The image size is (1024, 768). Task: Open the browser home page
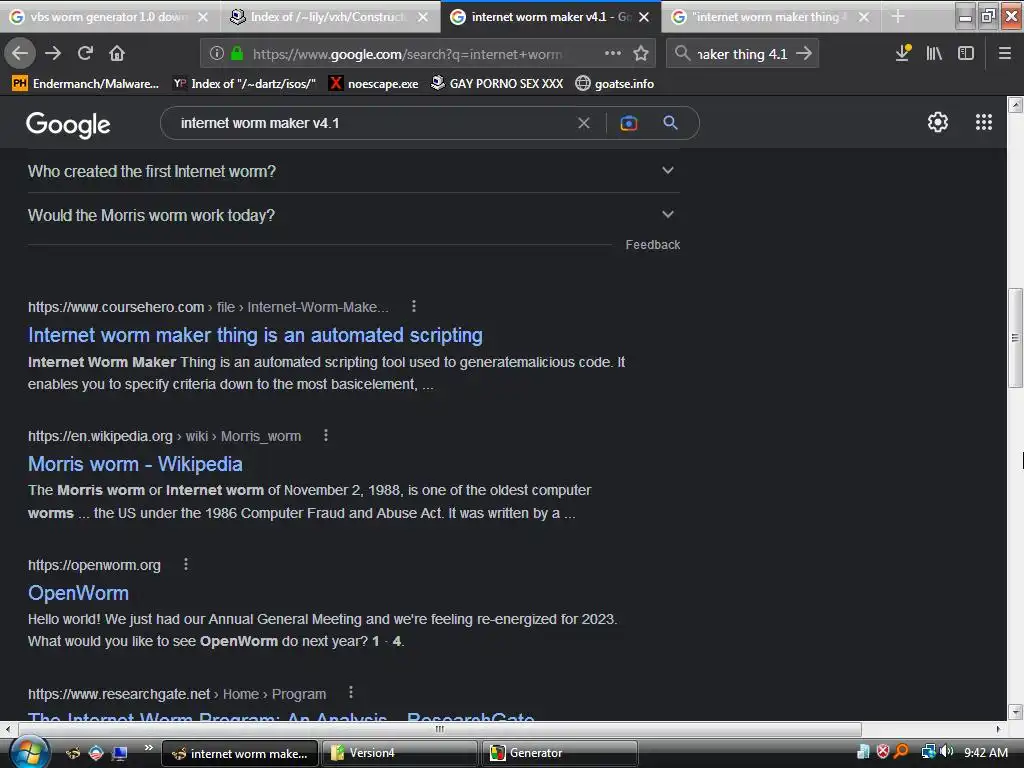pyautogui.click(x=117, y=53)
